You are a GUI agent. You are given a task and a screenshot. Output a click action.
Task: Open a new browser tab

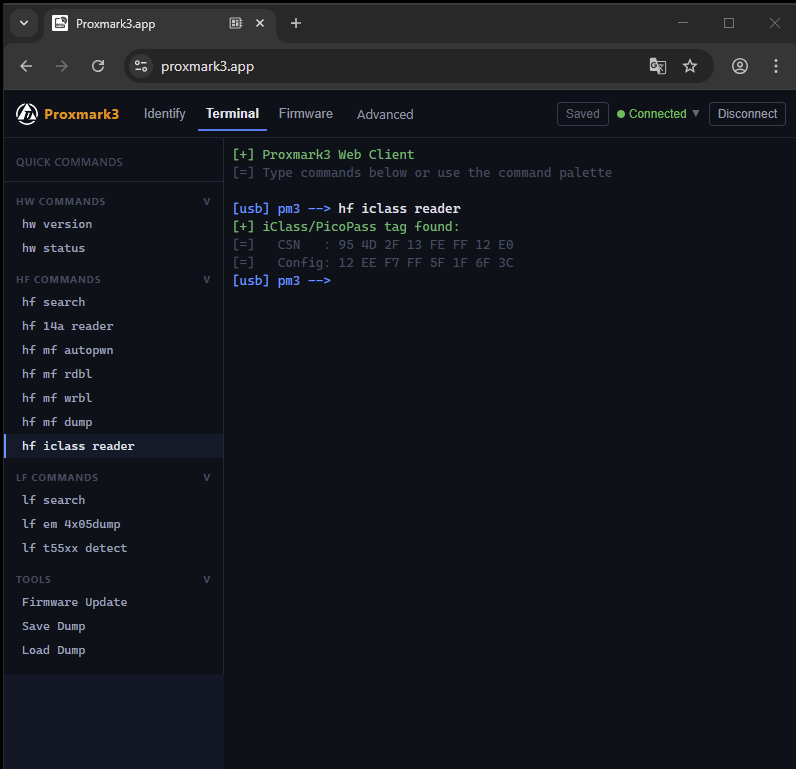(x=295, y=23)
